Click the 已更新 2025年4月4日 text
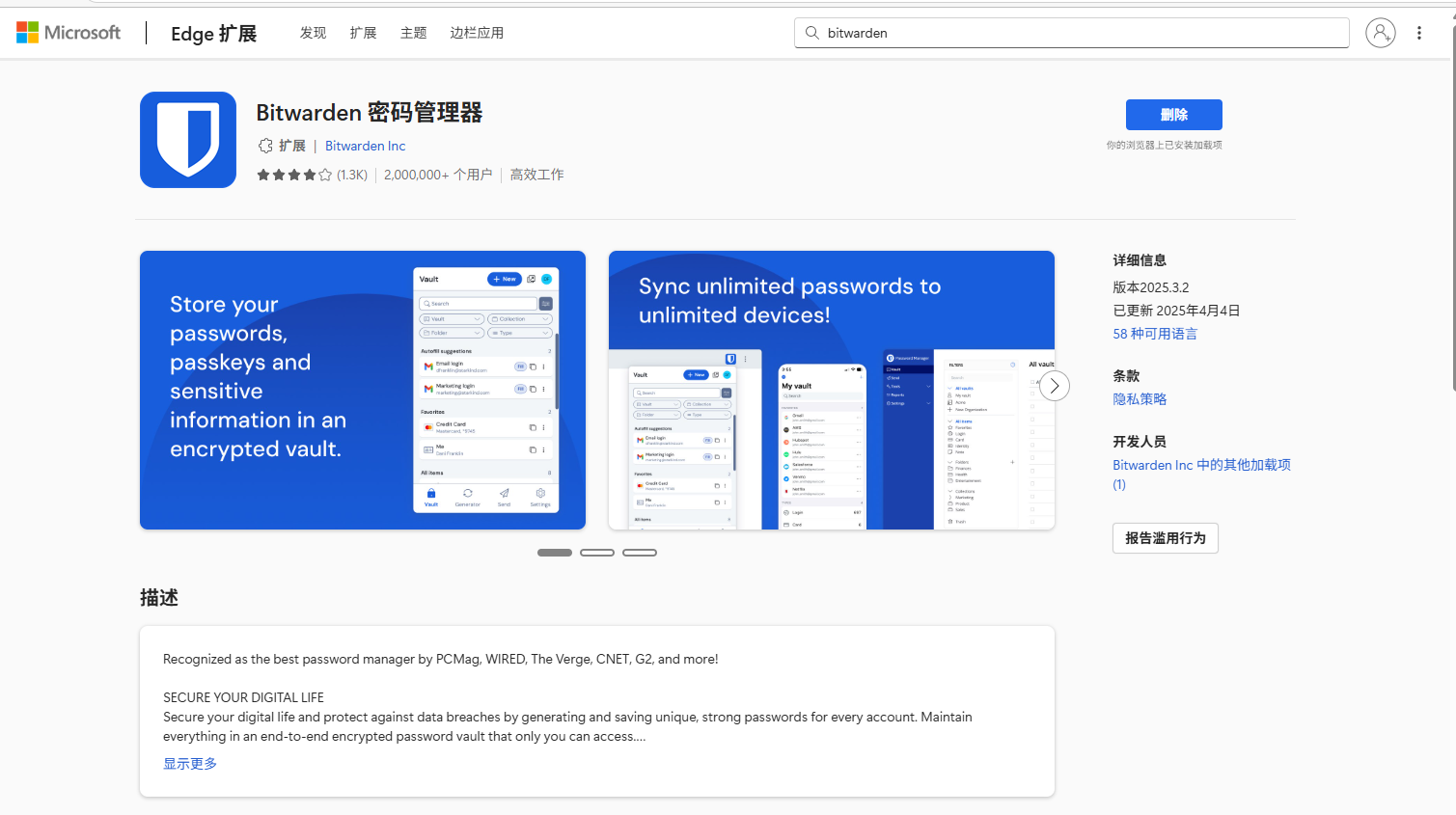 tap(1176, 311)
